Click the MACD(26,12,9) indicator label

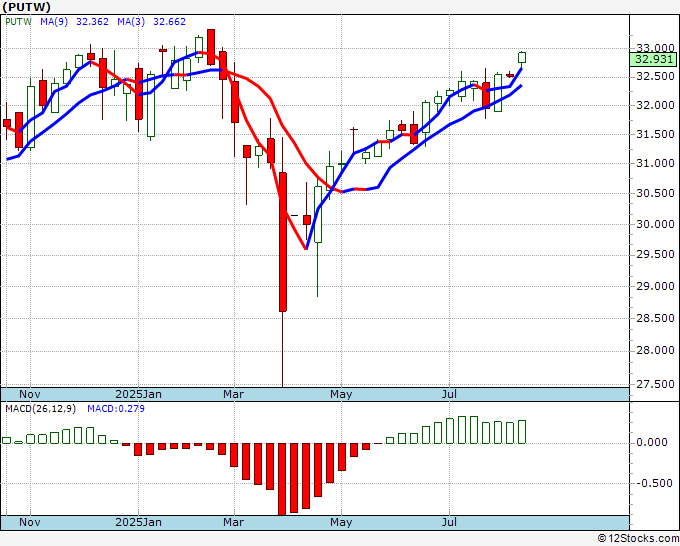(40, 409)
